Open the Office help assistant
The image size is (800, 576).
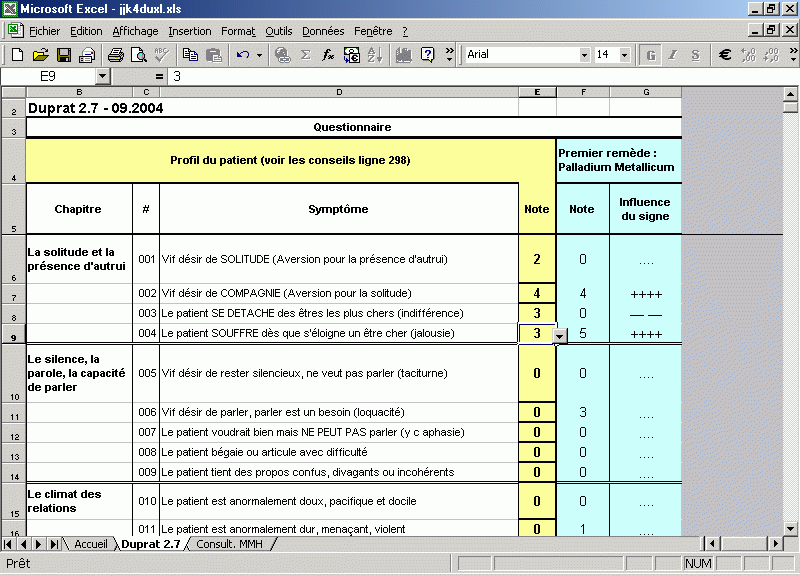427,55
